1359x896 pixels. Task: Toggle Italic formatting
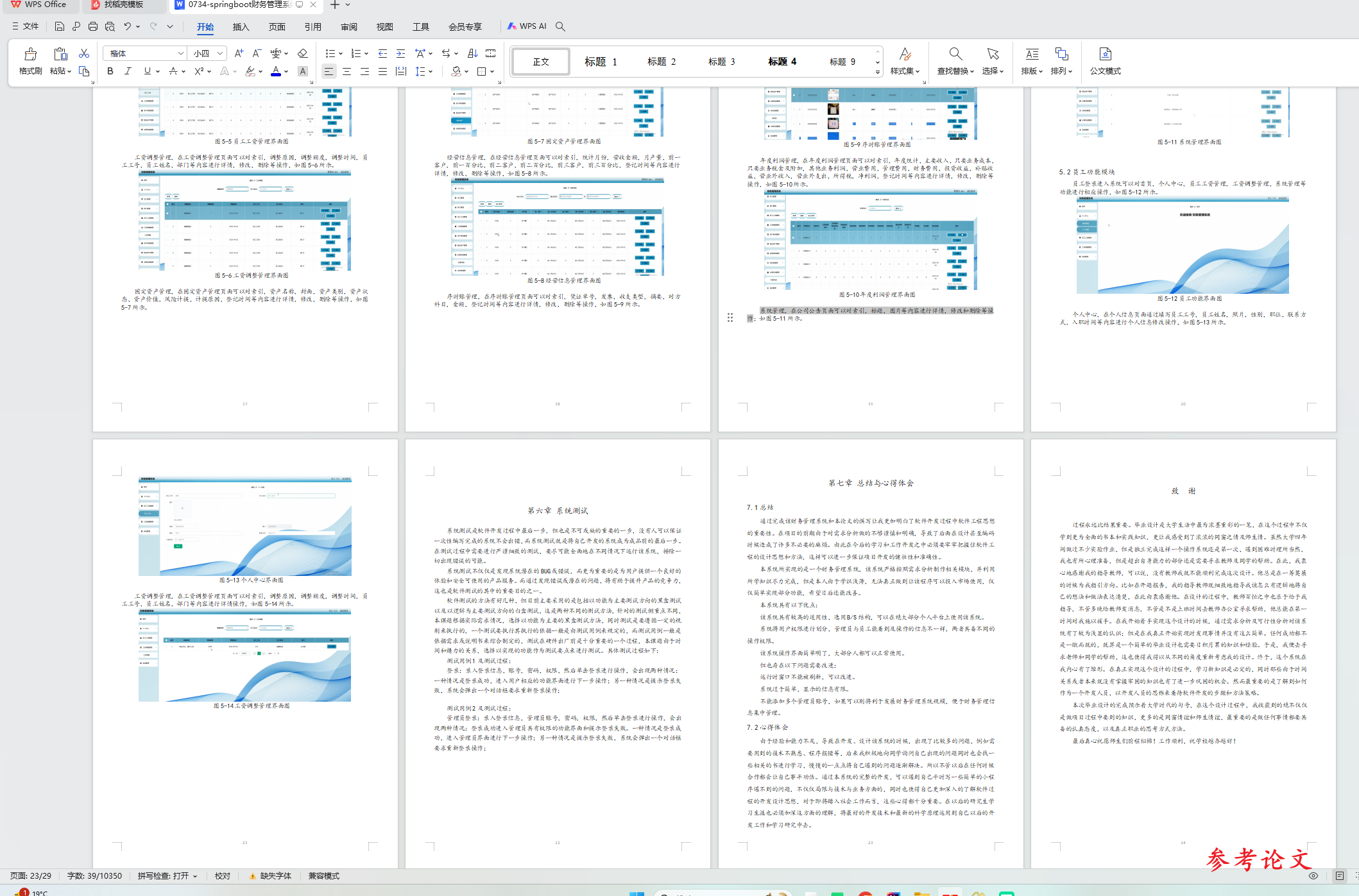click(128, 71)
